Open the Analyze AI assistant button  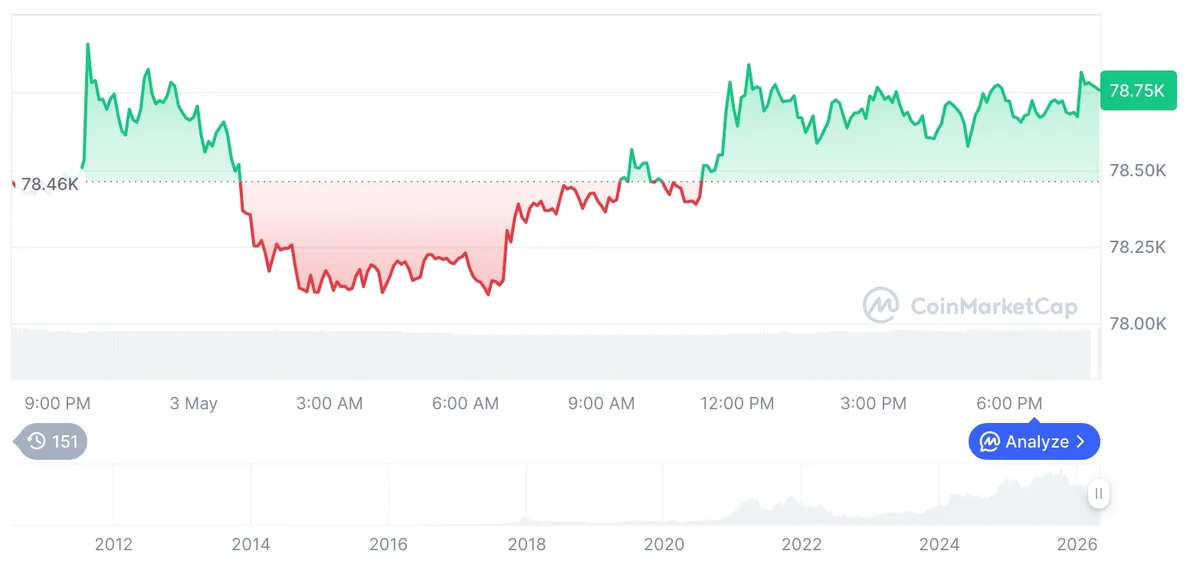pos(1034,441)
